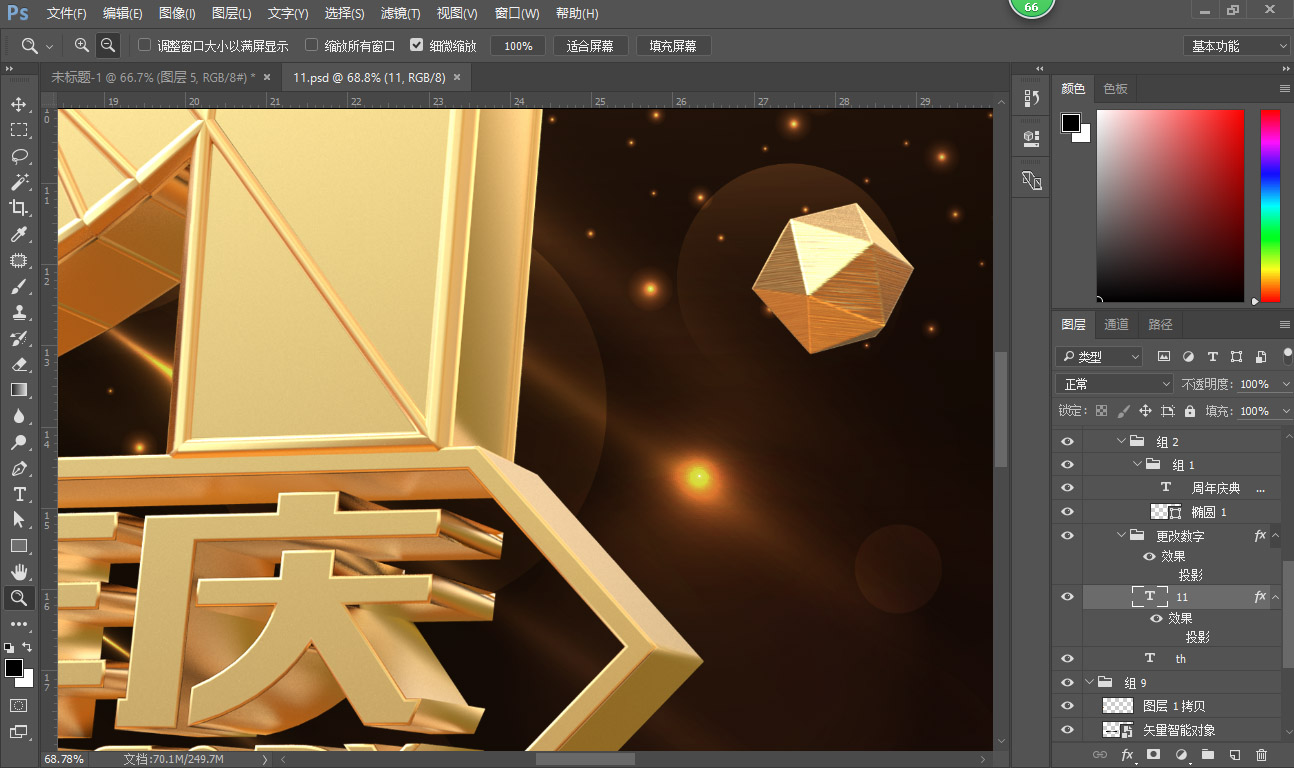Click the 填充屏幕 button
Viewport: 1294px width, 768px height.
point(673,46)
